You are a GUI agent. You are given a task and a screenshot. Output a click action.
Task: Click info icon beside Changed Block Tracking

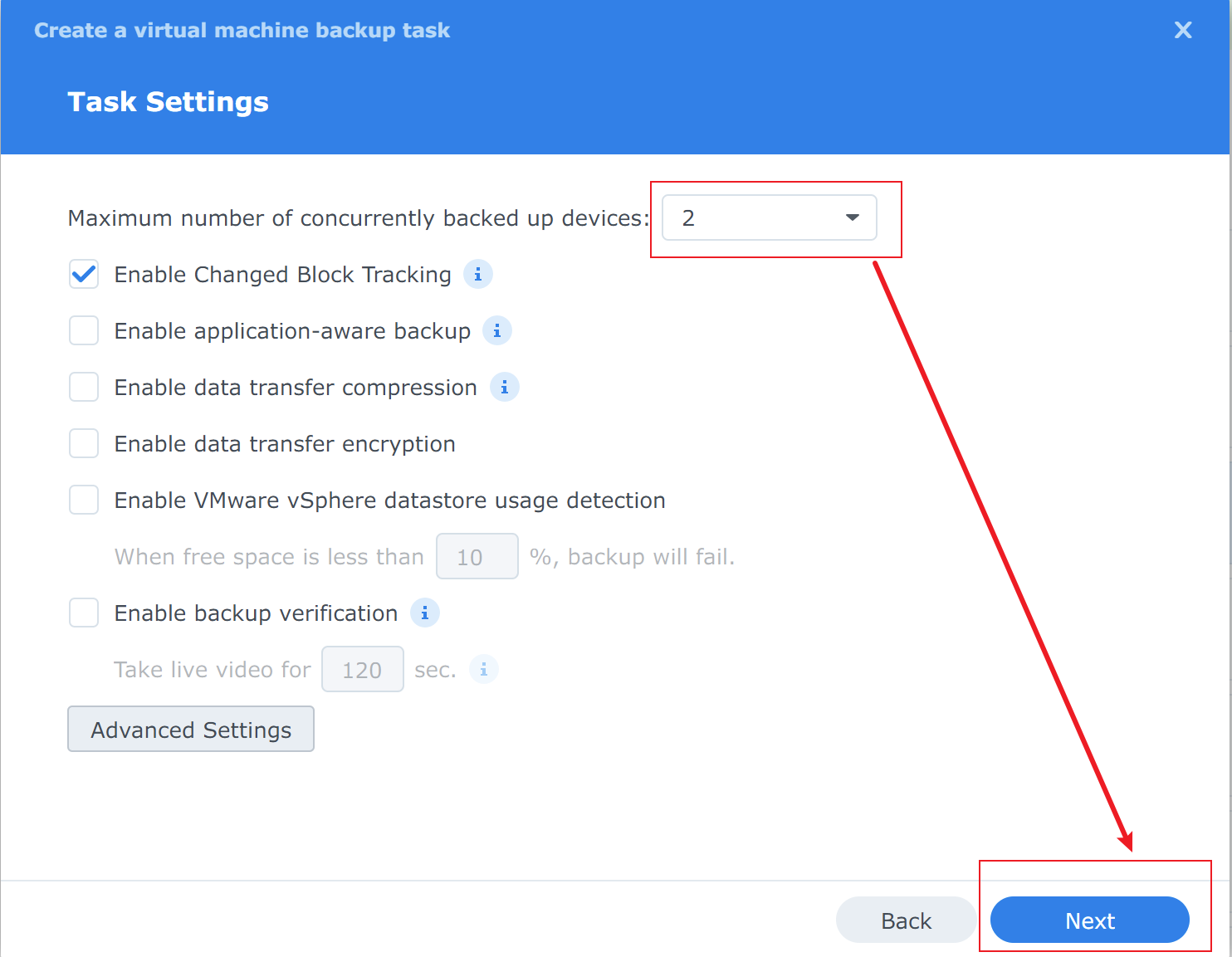[x=477, y=274]
